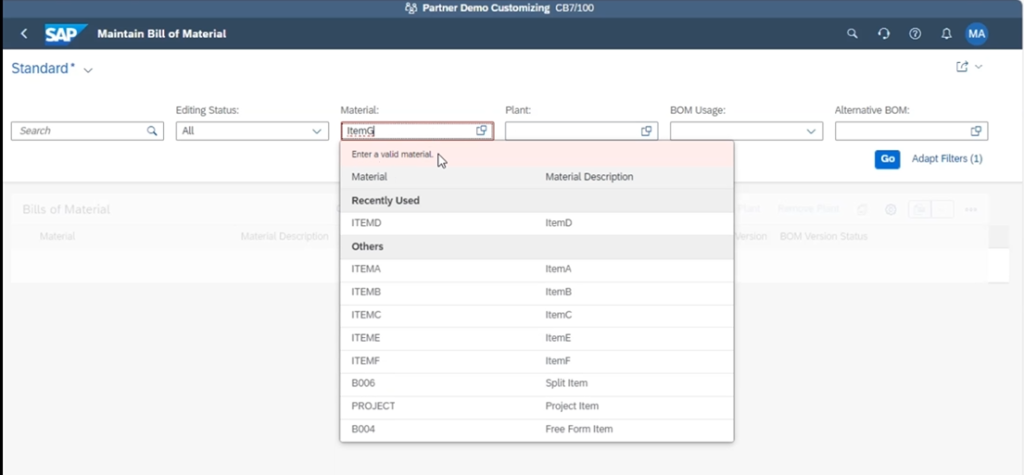Open the help question mark icon
The height and width of the screenshot is (475, 1024).
[914, 34]
